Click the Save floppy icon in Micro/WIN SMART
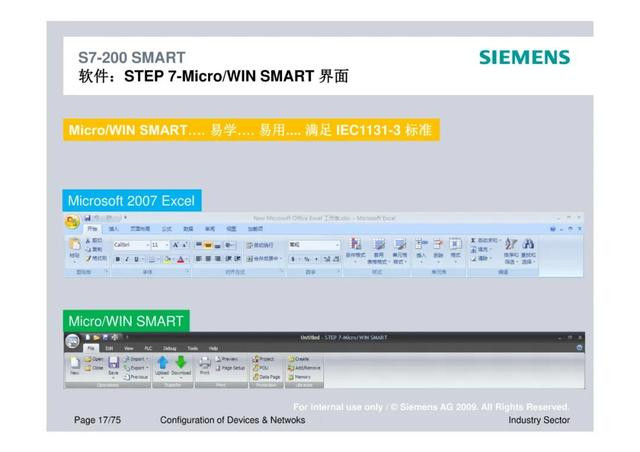The image size is (640, 452). point(113,362)
